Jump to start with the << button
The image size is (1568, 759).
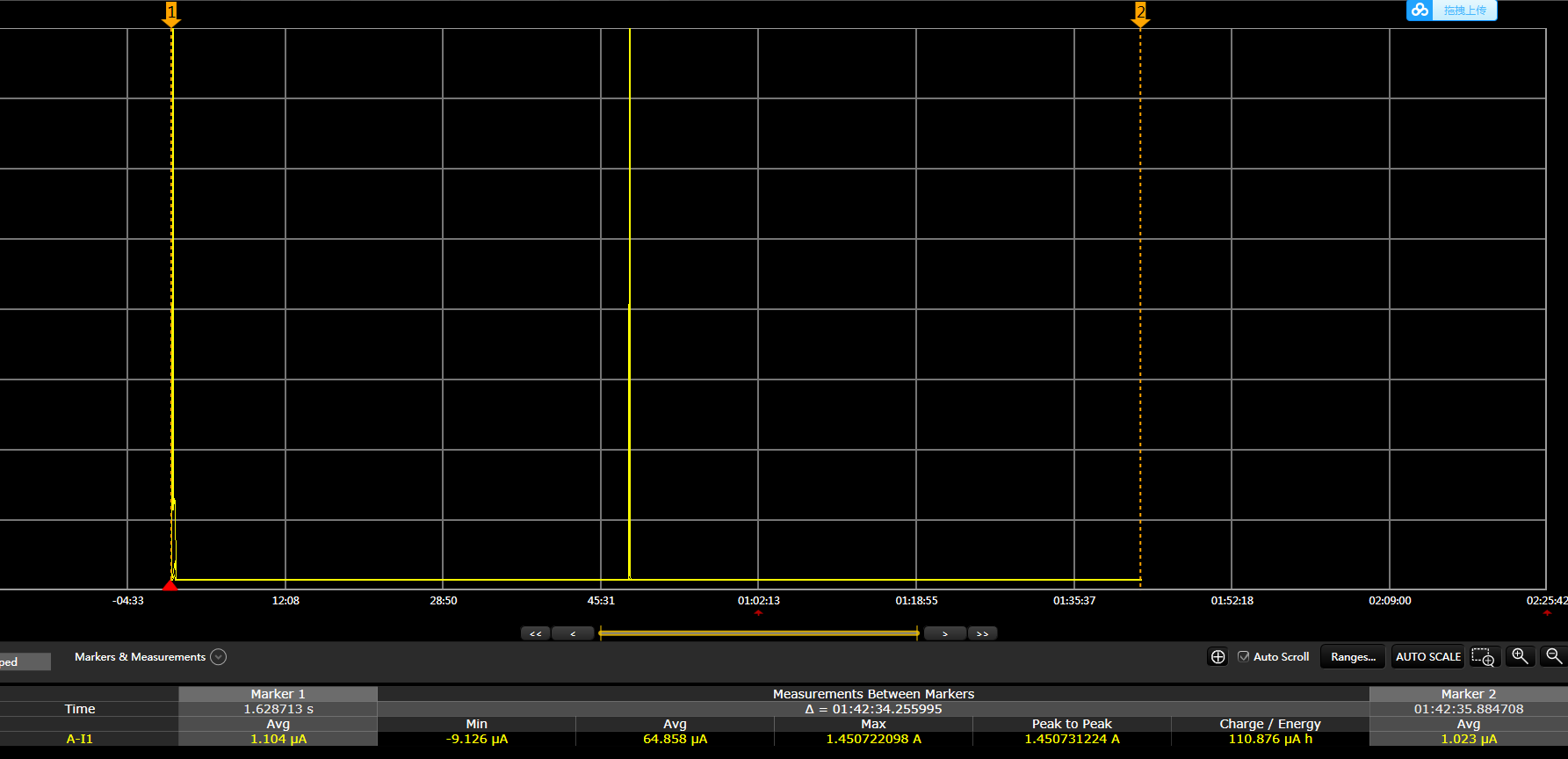[x=535, y=633]
